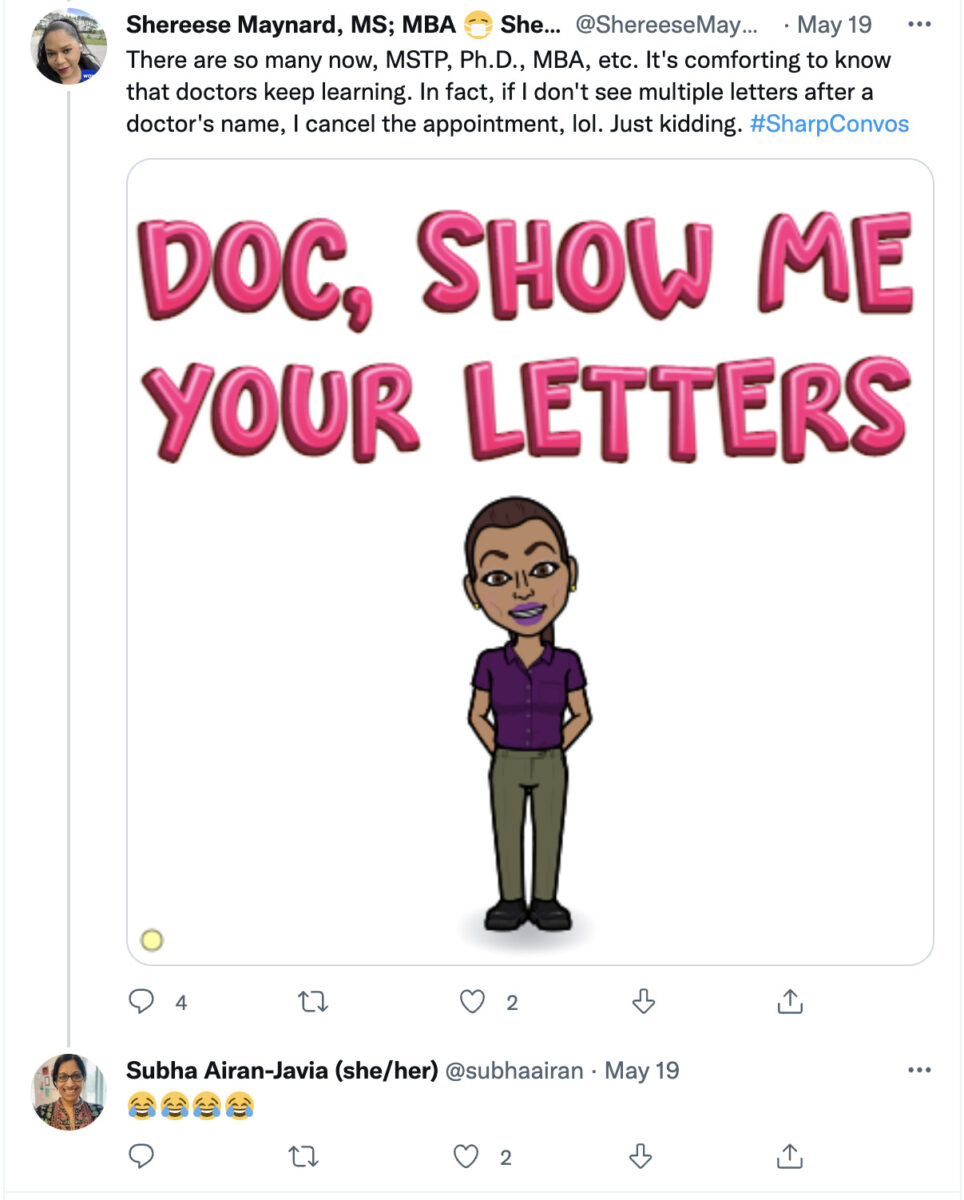Open the "Doc, show me your letters" image
The height and width of the screenshot is (1200, 964).
point(530,560)
